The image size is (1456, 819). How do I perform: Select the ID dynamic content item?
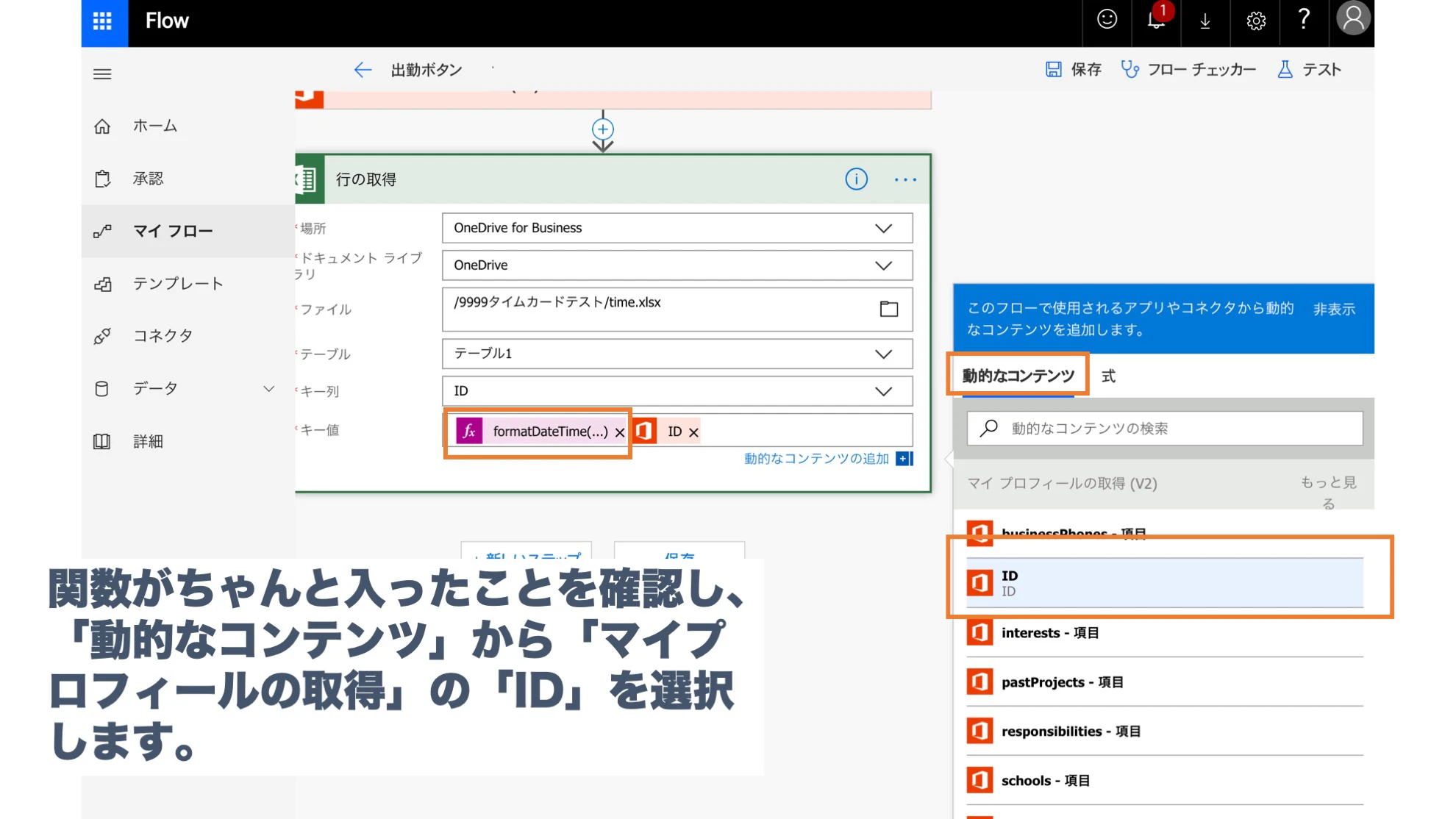(1165, 583)
